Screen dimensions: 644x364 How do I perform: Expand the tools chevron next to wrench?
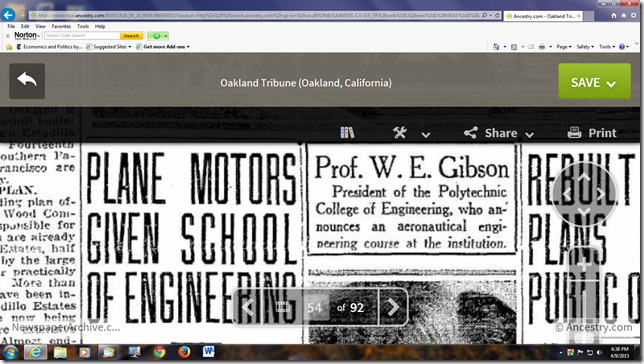click(x=426, y=135)
